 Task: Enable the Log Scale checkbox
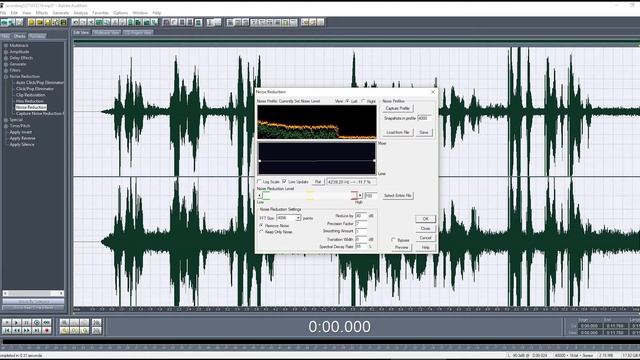(x=259, y=181)
